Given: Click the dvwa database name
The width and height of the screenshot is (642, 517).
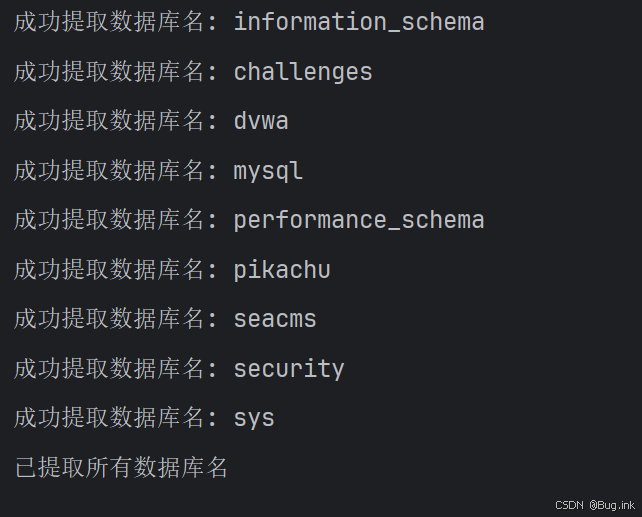Looking at the screenshot, I should pyautogui.click(x=261, y=121).
